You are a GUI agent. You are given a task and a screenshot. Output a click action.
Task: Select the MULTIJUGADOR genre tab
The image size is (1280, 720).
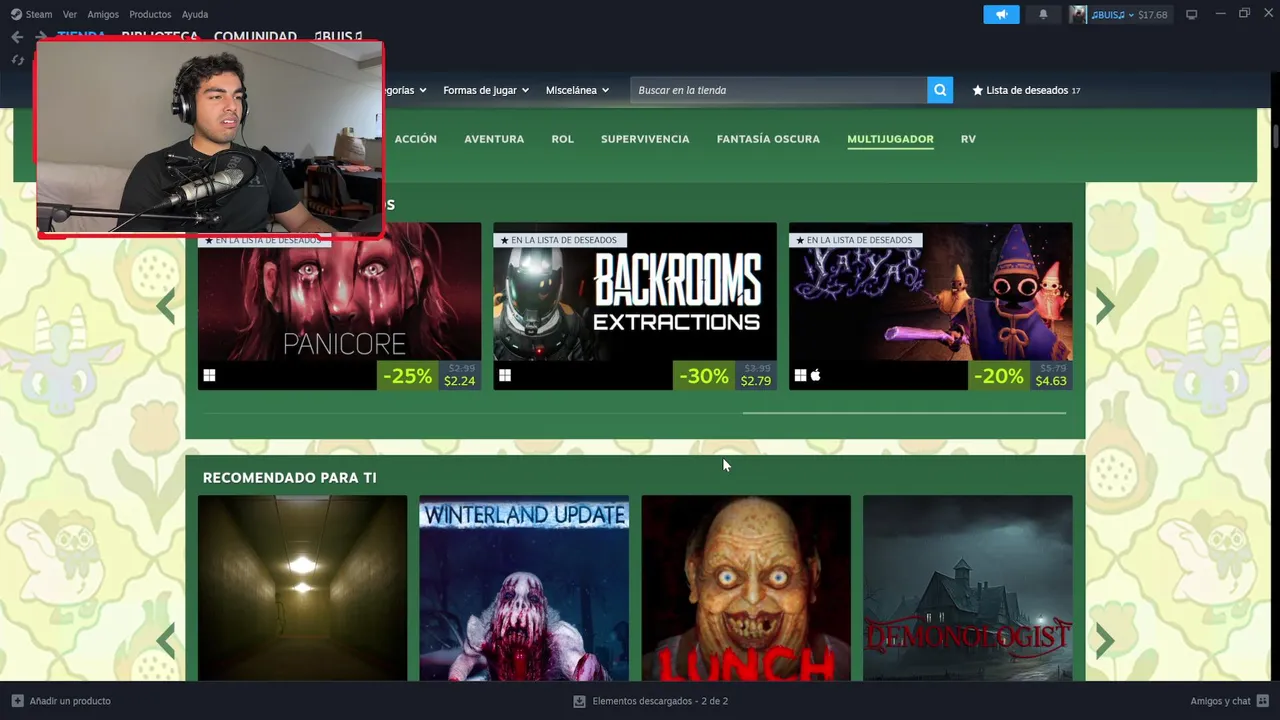(x=890, y=139)
